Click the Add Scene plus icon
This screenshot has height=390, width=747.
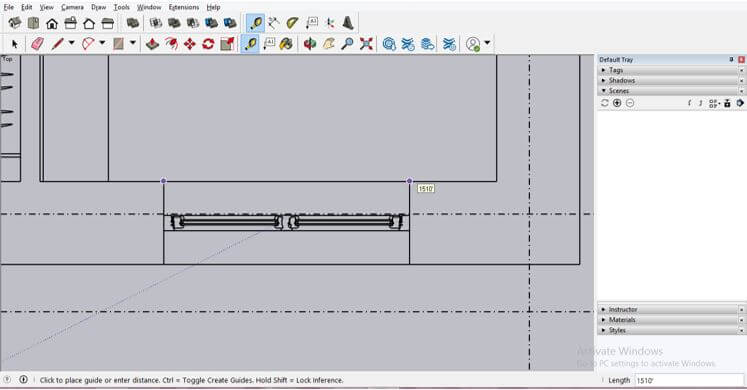(617, 103)
